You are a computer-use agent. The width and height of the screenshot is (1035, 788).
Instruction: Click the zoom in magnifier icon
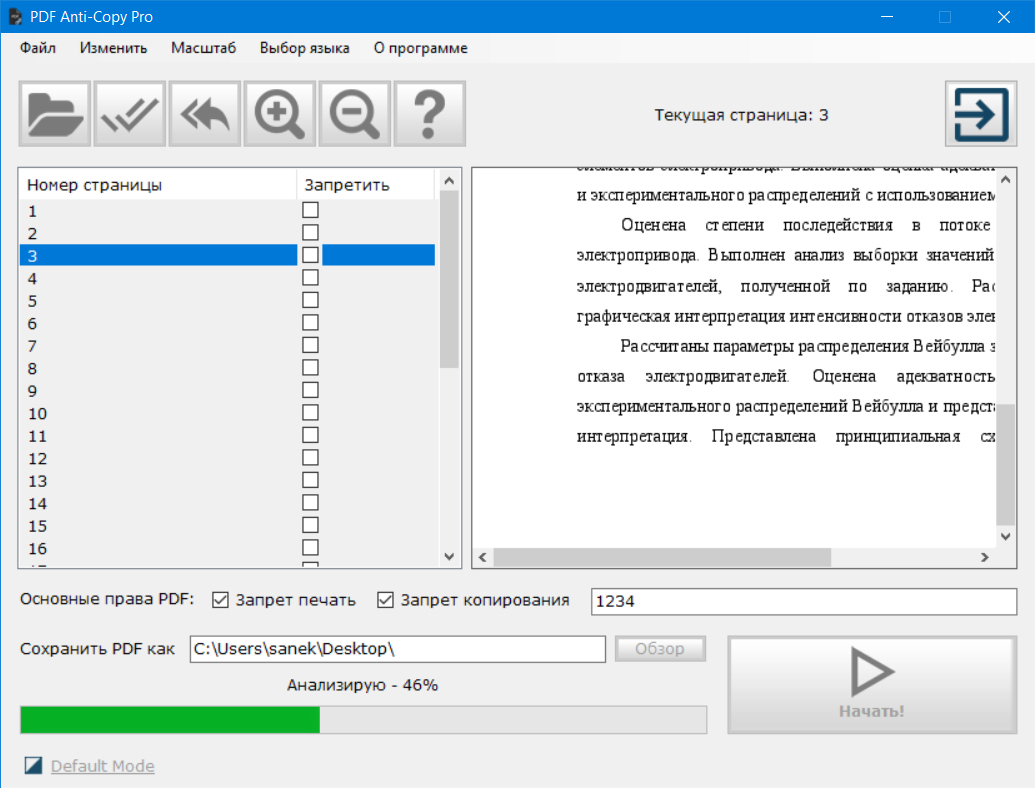(280, 115)
